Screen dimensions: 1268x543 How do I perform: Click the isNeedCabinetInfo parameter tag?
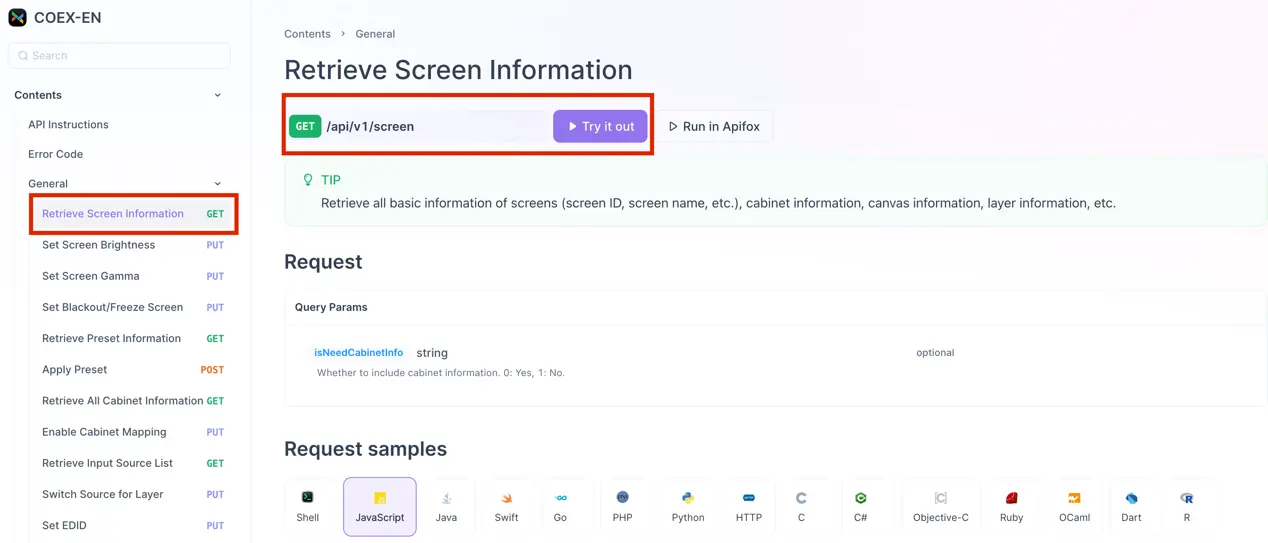(358, 353)
